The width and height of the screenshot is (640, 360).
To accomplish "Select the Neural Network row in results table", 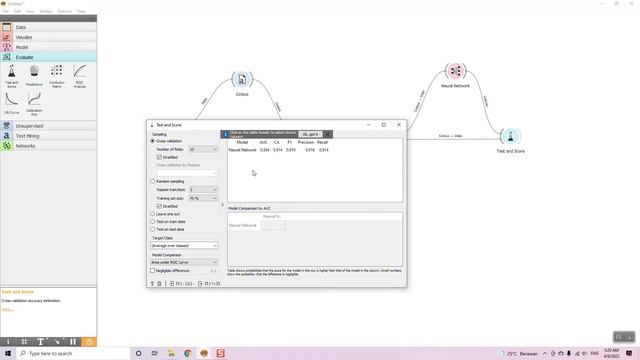I will click(x=279, y=150).
